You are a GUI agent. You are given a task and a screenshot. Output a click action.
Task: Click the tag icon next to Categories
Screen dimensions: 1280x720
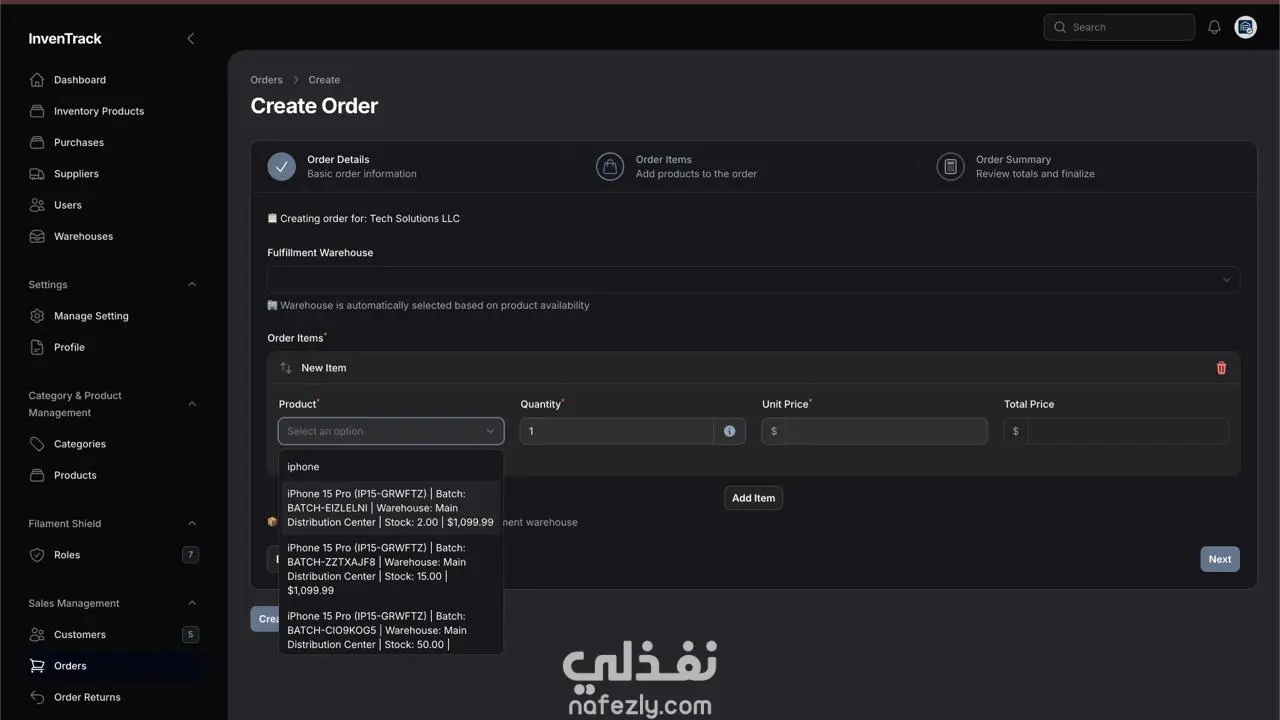[x=37, y=444]
